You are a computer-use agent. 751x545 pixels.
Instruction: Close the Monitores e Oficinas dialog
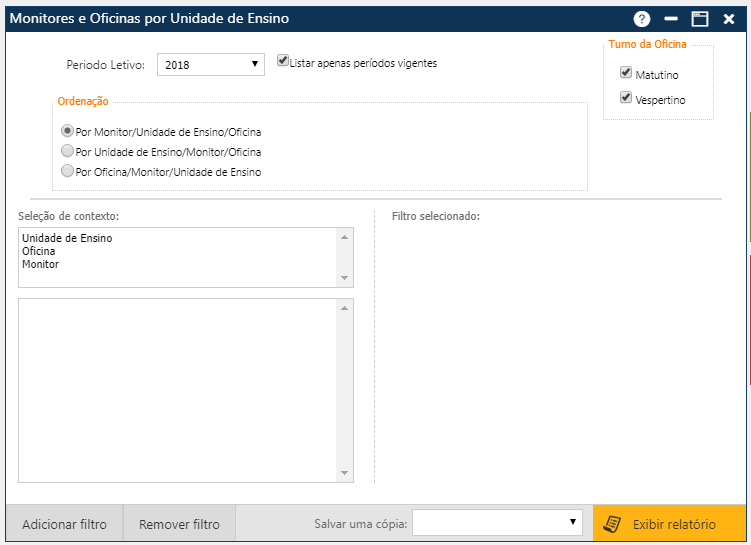point(729,19)
